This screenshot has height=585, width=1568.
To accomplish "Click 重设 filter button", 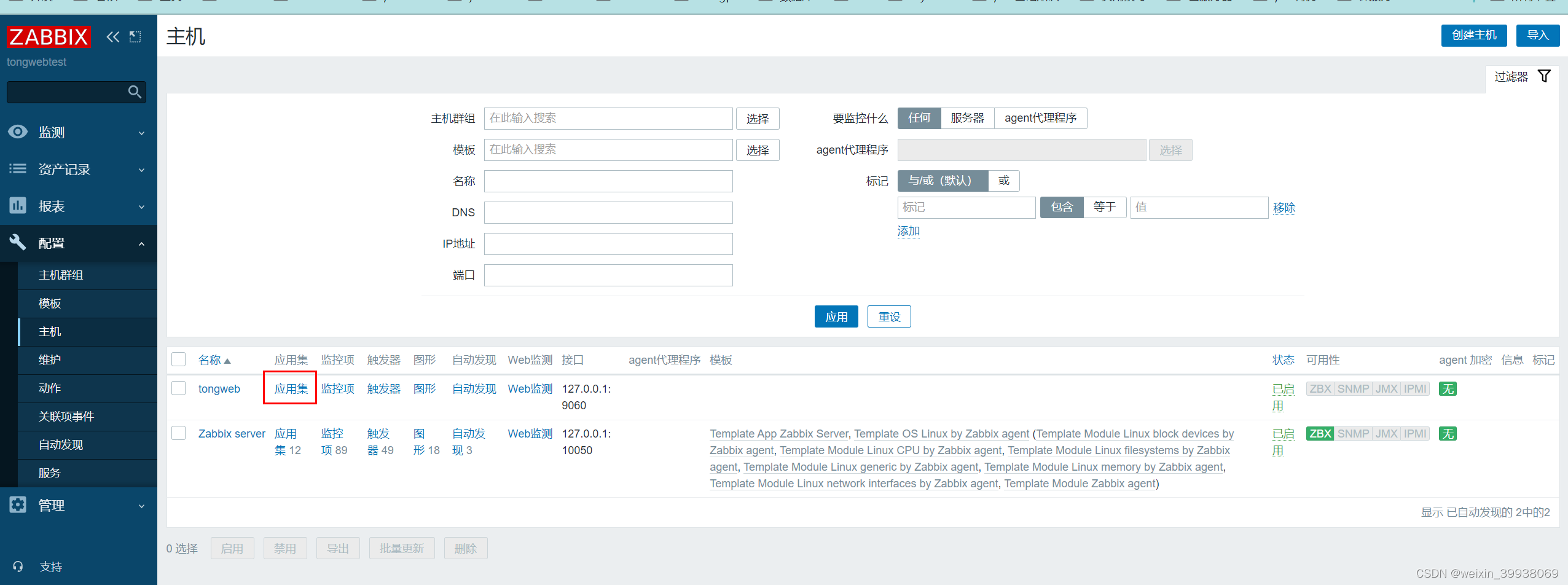I will pos(889,316).
